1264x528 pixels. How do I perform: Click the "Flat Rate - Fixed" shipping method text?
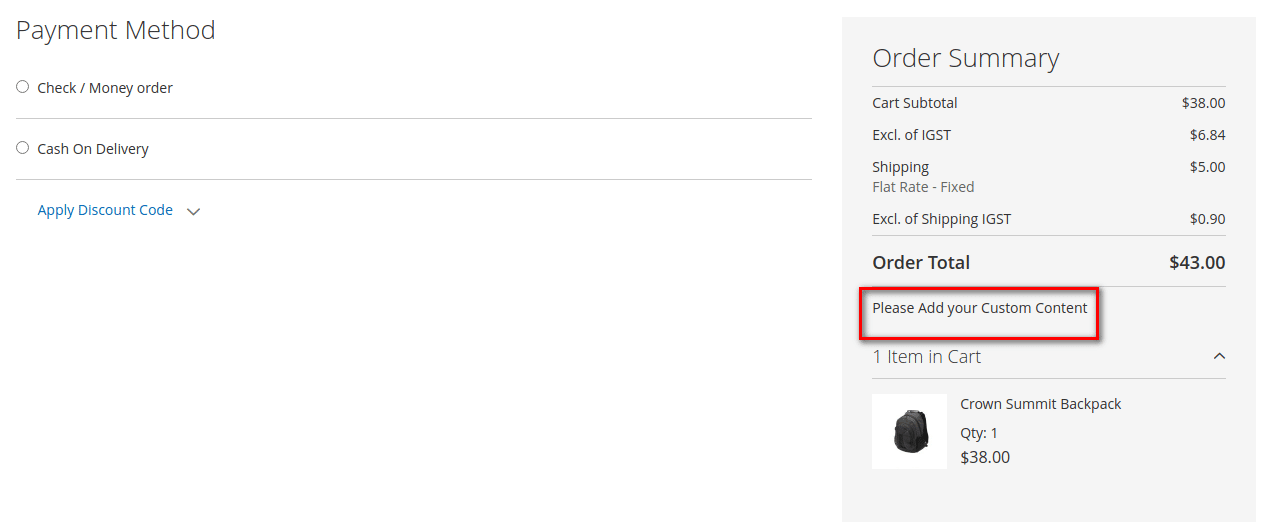tap(923, 187)
